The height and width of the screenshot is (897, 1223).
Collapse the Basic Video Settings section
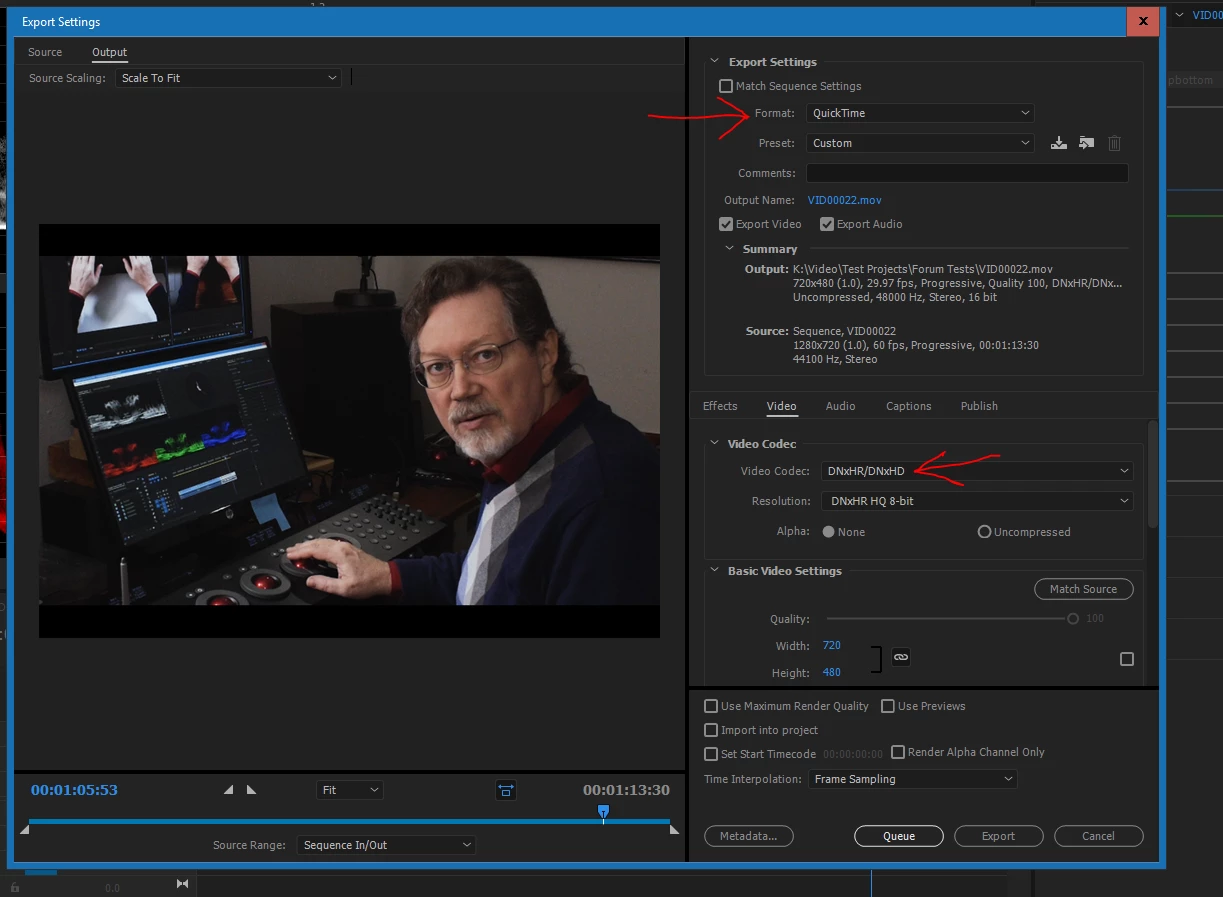(x=714, y=571)
